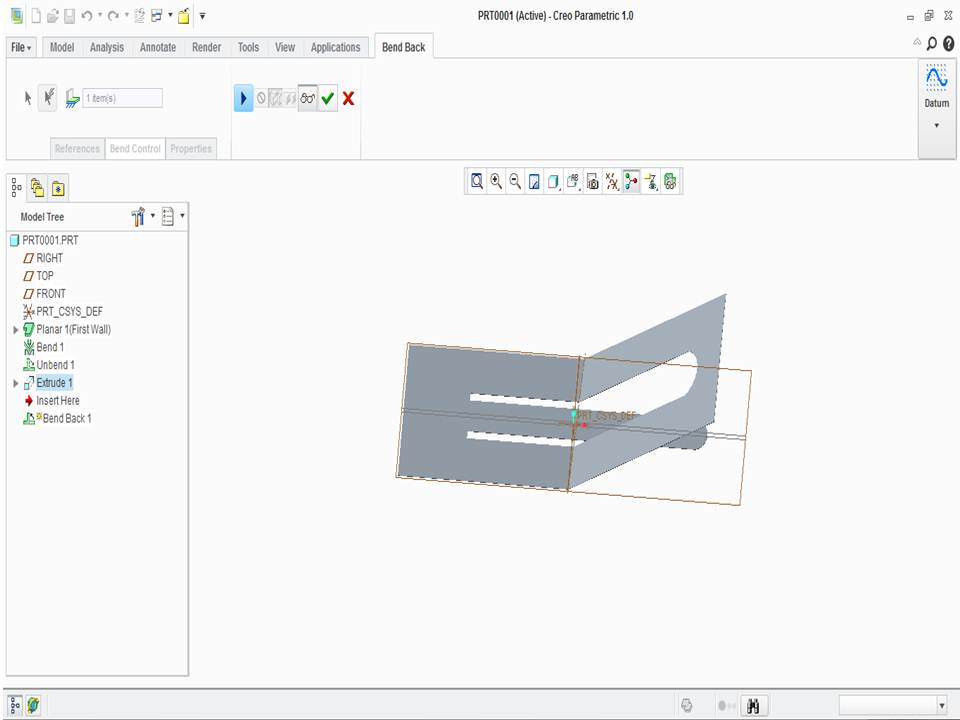The image size is (960, 720).
Task: Open the View ribbon tab
Action: pyautogui.click(x=285, y=47)
